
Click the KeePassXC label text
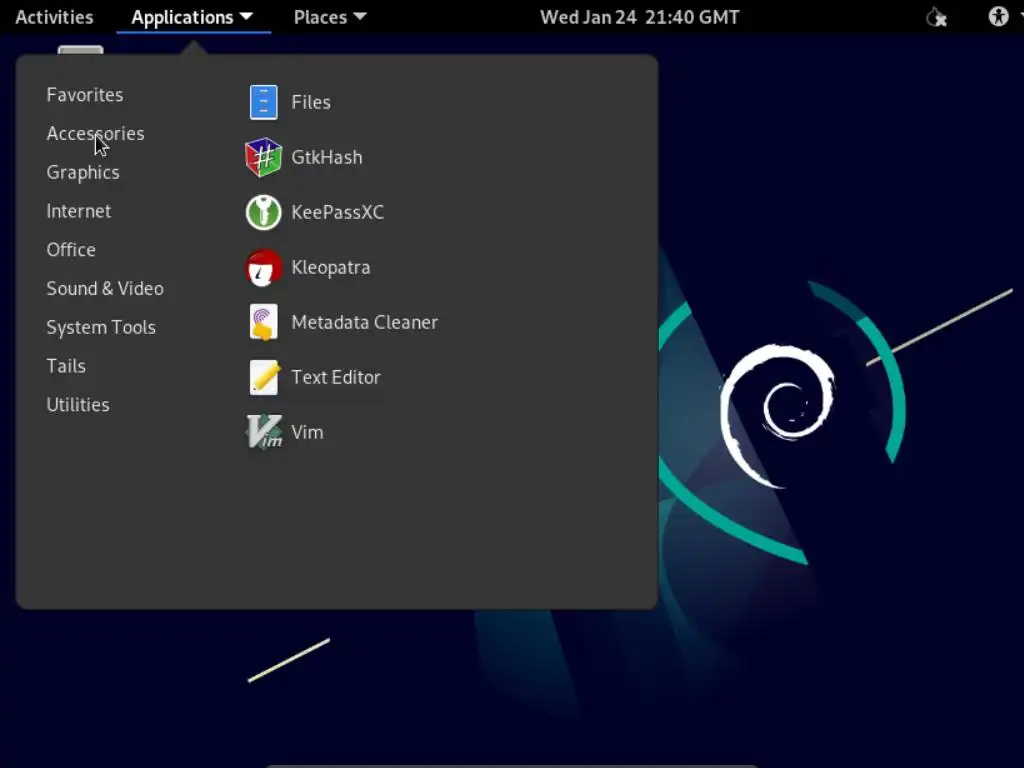click(338, 212)
